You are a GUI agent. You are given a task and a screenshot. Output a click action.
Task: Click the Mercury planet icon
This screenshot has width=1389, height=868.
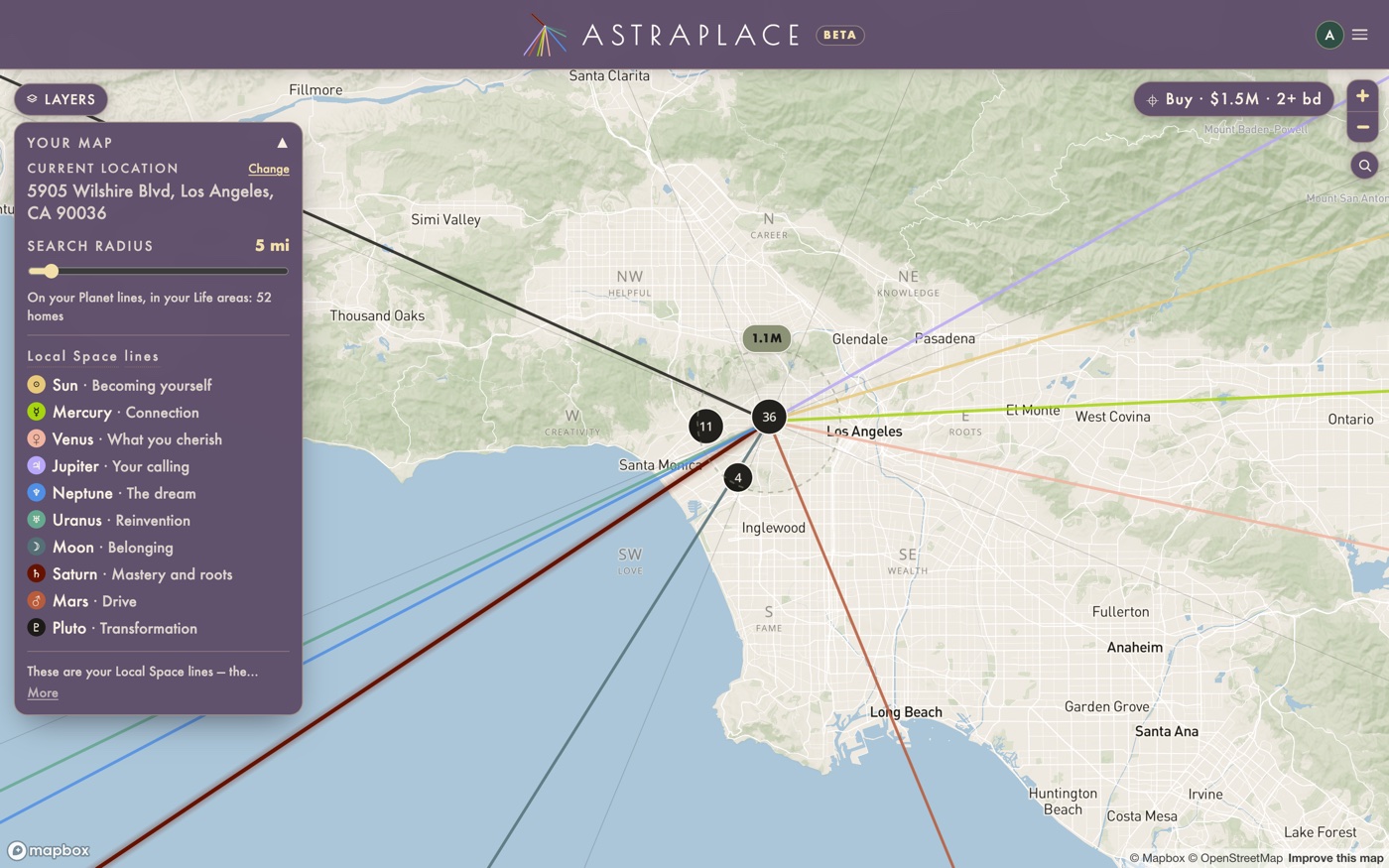tap(36, 412)
